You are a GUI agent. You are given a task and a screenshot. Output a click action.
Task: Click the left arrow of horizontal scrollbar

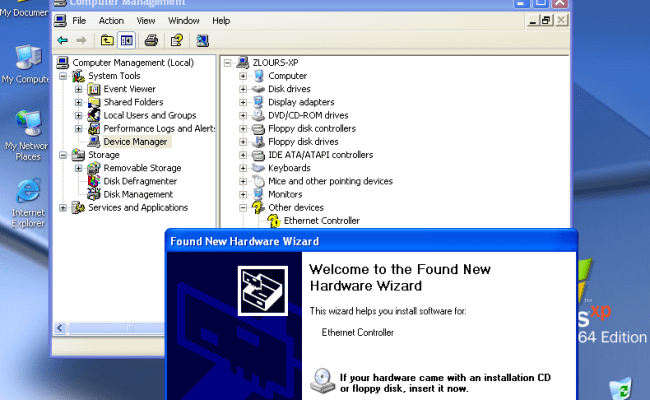coord(60,328)
